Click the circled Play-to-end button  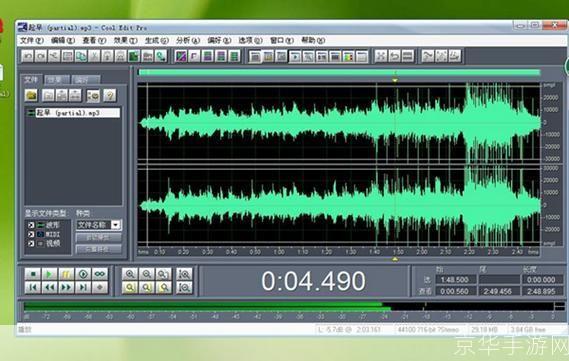(83, 274)
